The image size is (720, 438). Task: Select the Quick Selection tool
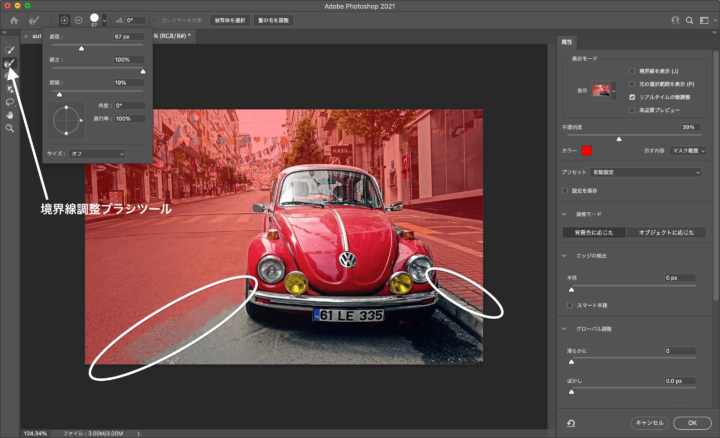10,50
